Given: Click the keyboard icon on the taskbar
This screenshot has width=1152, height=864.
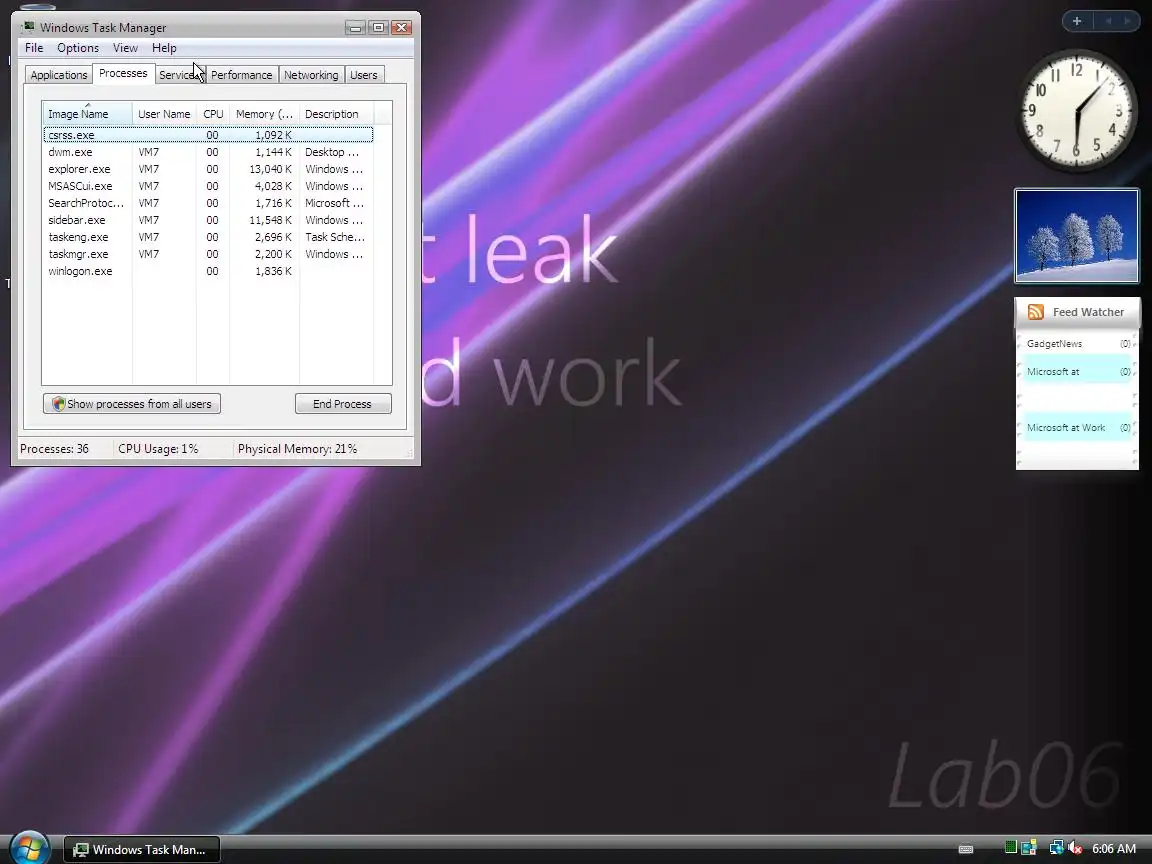Looking at the screenshot, I should click(966, 849).
